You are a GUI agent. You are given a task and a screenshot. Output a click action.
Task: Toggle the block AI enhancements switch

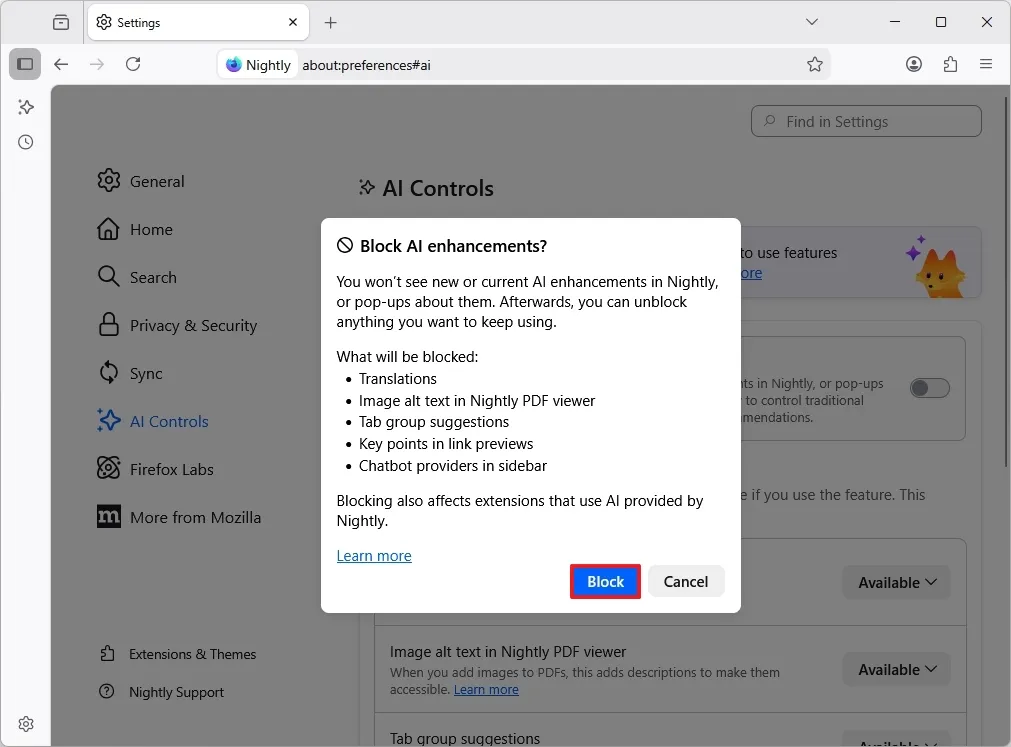pos(929,388)
